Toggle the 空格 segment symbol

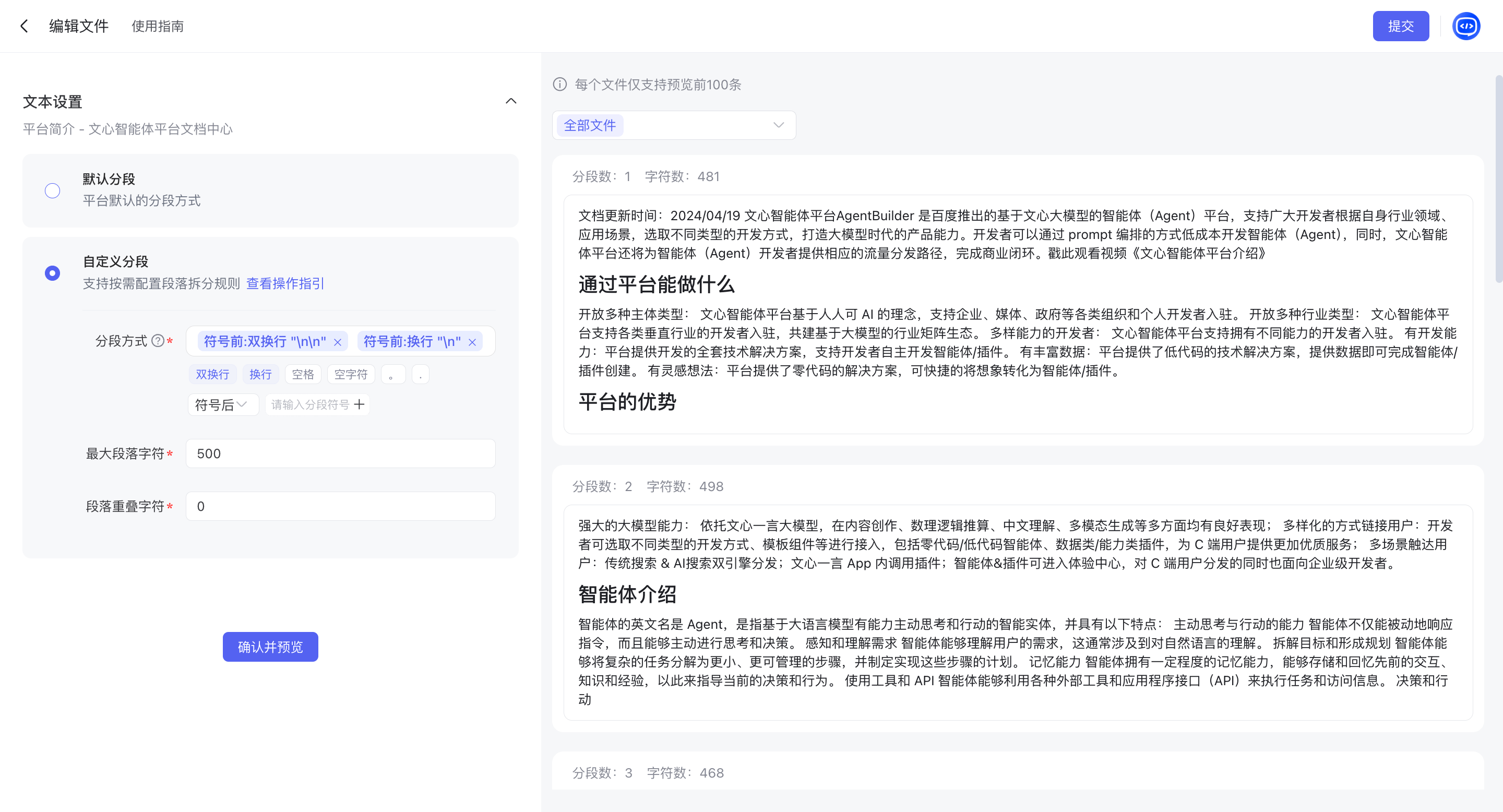click(x=303, y=374)
